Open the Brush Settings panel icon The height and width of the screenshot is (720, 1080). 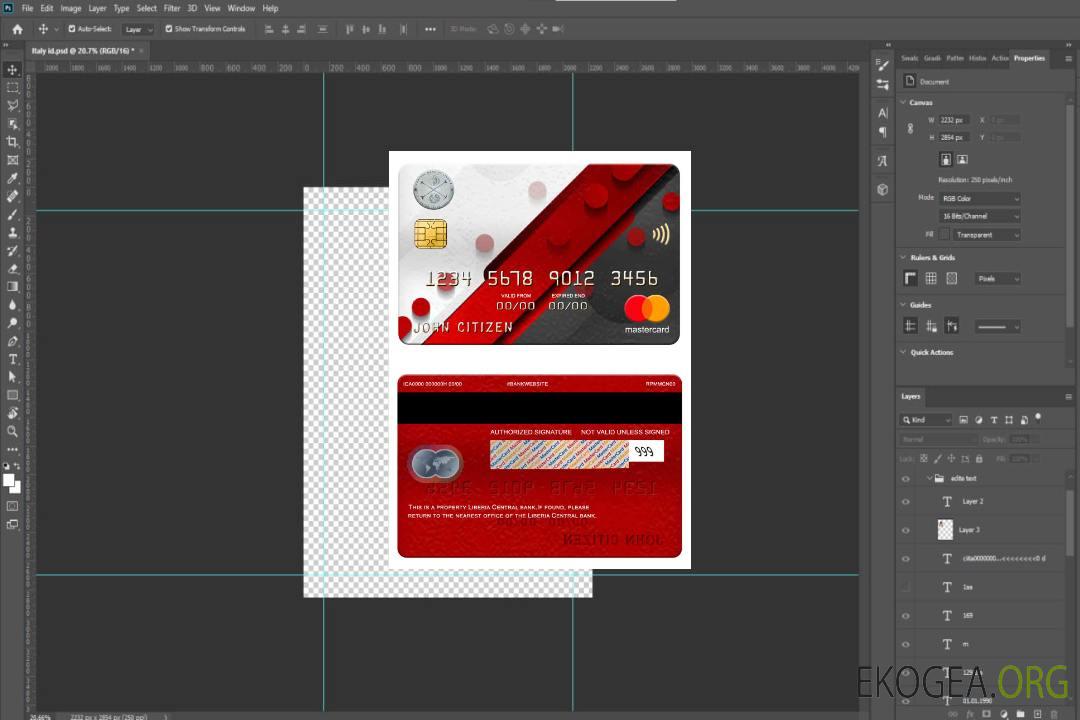(882, 65)
